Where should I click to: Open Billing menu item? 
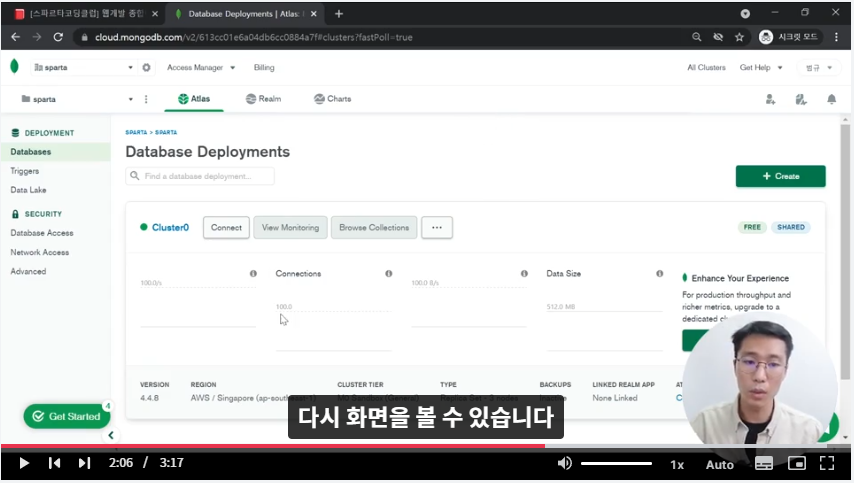tap(264, 68)
